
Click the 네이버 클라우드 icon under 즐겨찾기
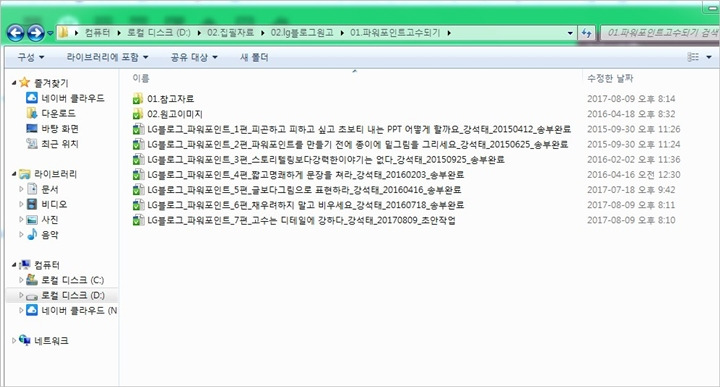(x=32, y=98)
